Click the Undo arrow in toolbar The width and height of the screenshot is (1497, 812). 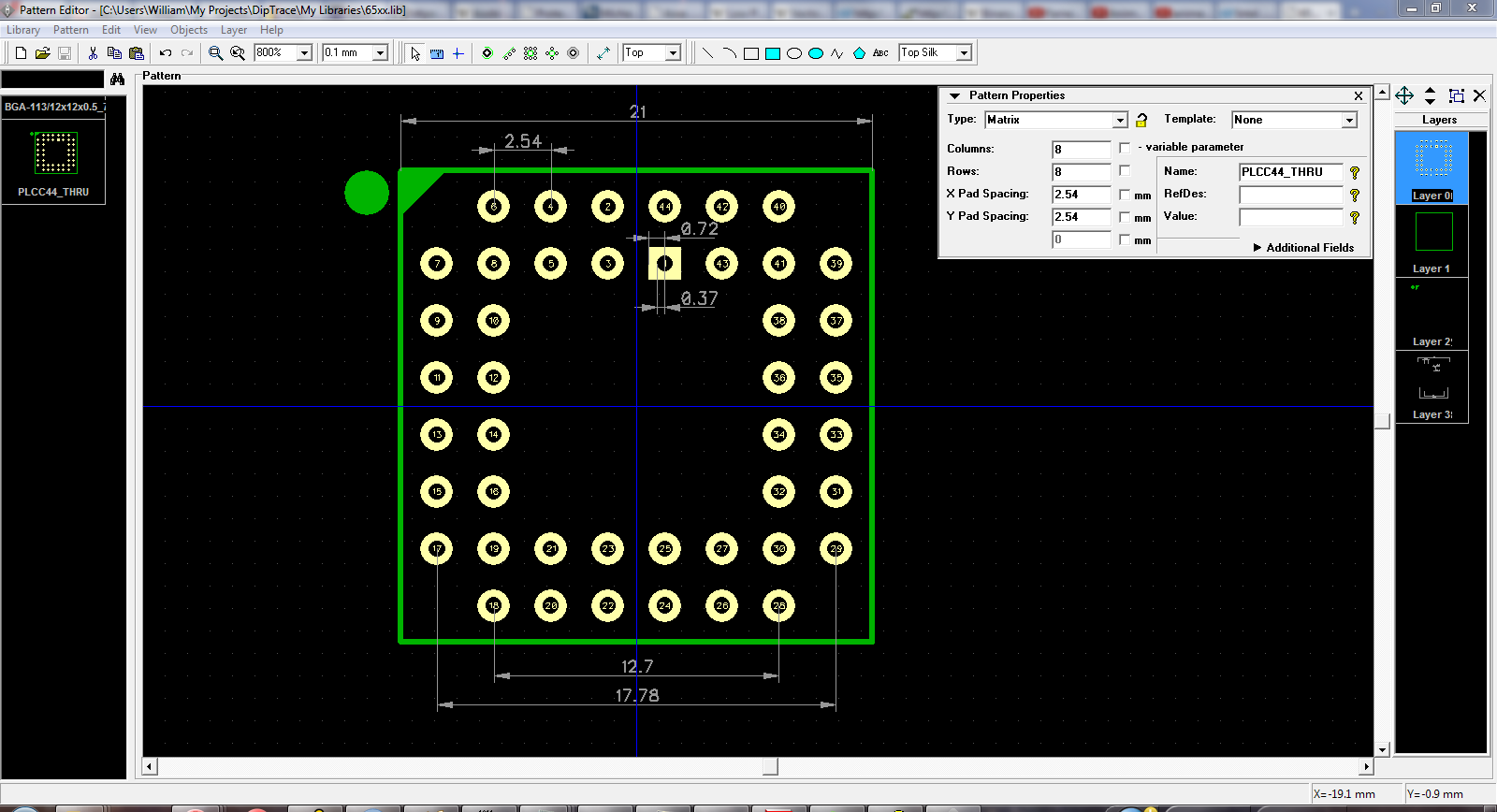(x=166, y=53)
